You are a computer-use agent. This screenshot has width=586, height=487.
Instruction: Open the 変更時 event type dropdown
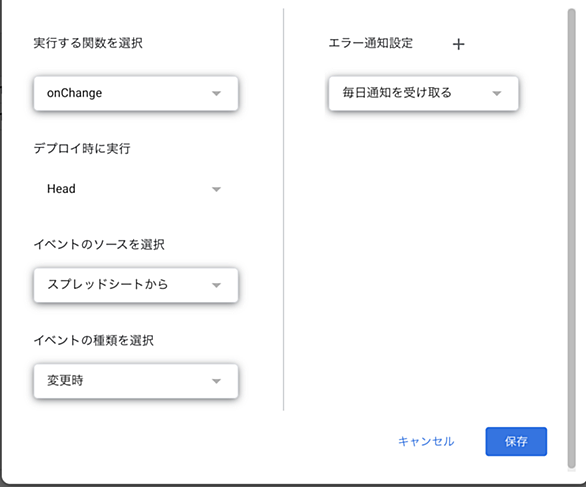point(136,381)
